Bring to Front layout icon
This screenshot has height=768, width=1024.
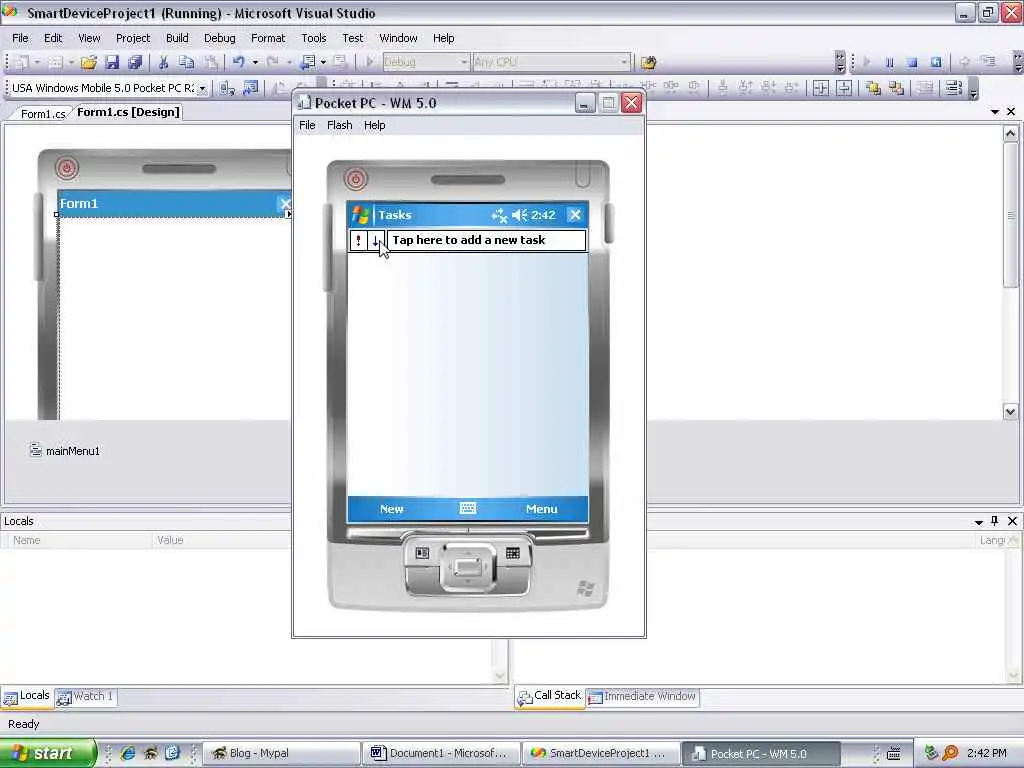click(x=873, y=88)
